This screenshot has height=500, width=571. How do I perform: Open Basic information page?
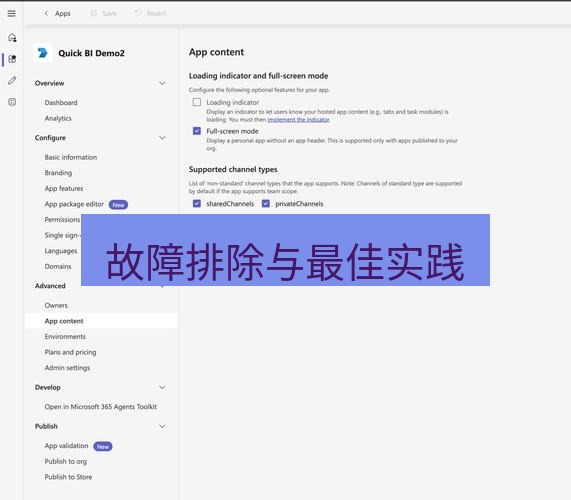[x=71, y=157]
